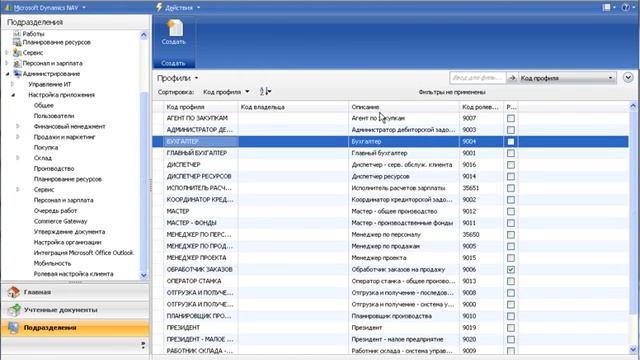Open the Действия lightning menu
Screen dimensions: 640x360
(178, 7)
